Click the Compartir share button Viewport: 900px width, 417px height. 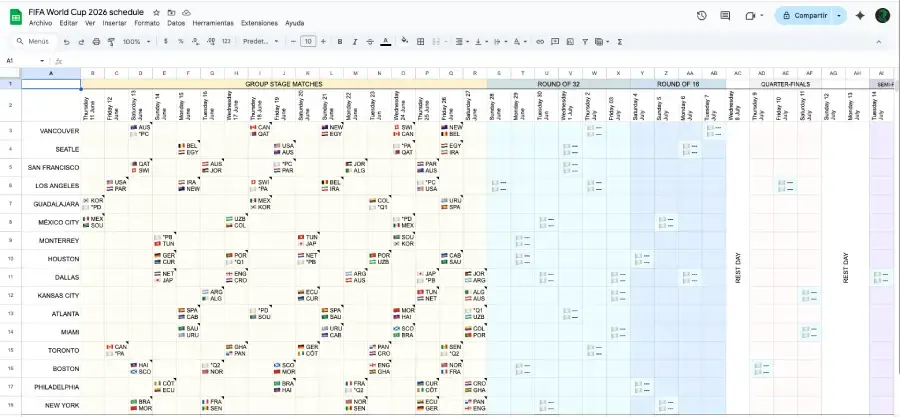(804, 16)
